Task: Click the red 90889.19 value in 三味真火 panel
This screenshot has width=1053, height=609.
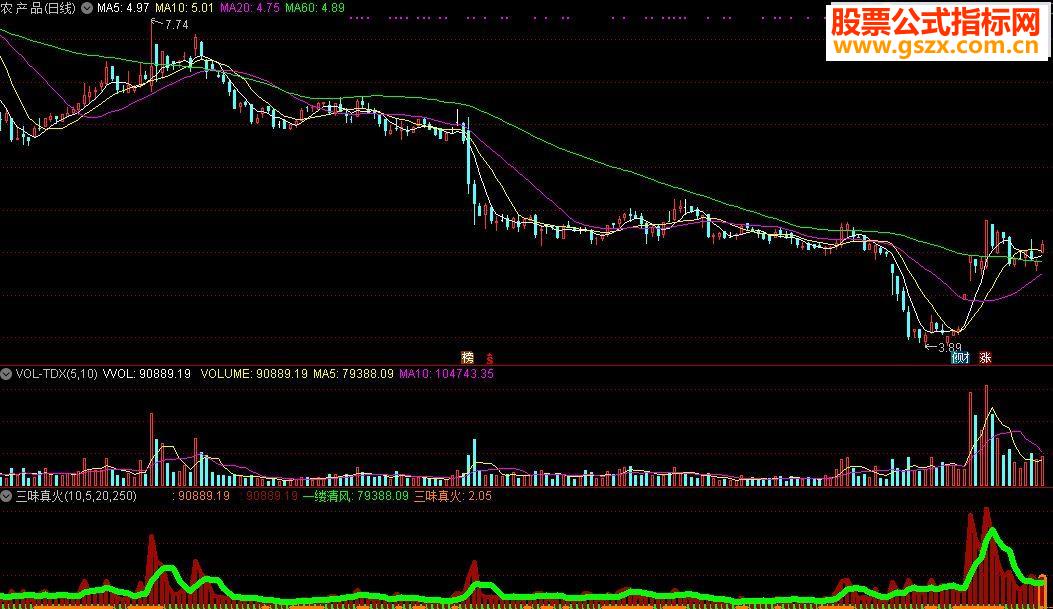Action: pyautogui.click(x=271, y=496)
